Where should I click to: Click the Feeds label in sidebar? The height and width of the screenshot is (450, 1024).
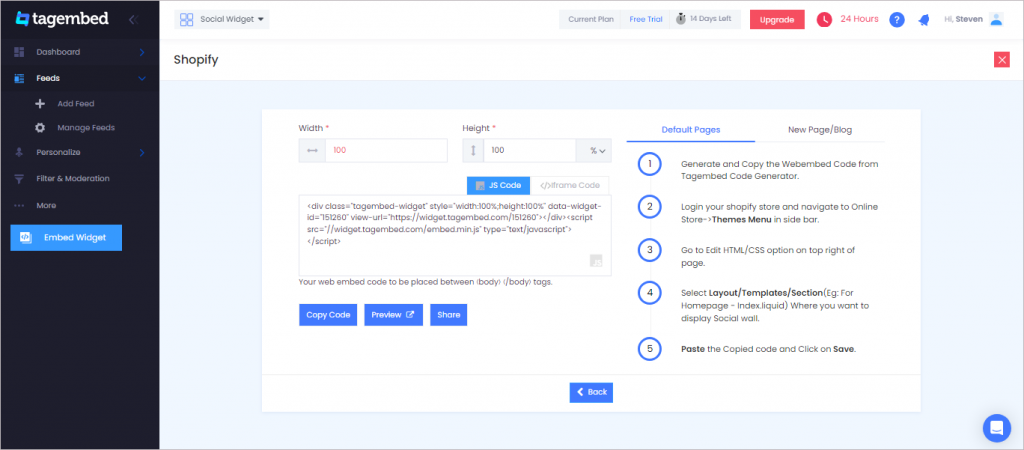[x=48, y=78]
